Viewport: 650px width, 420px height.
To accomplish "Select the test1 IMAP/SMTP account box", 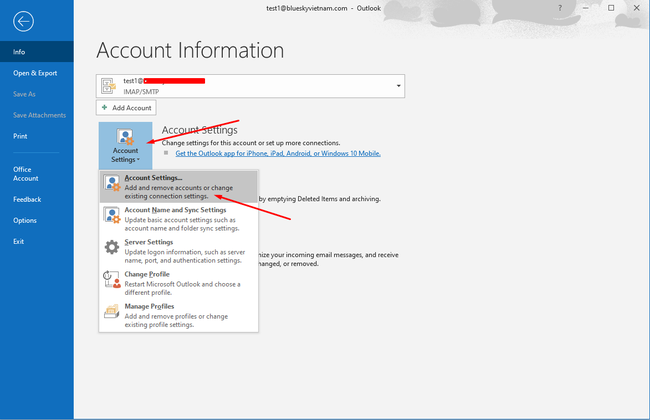I will pos(250,86).
